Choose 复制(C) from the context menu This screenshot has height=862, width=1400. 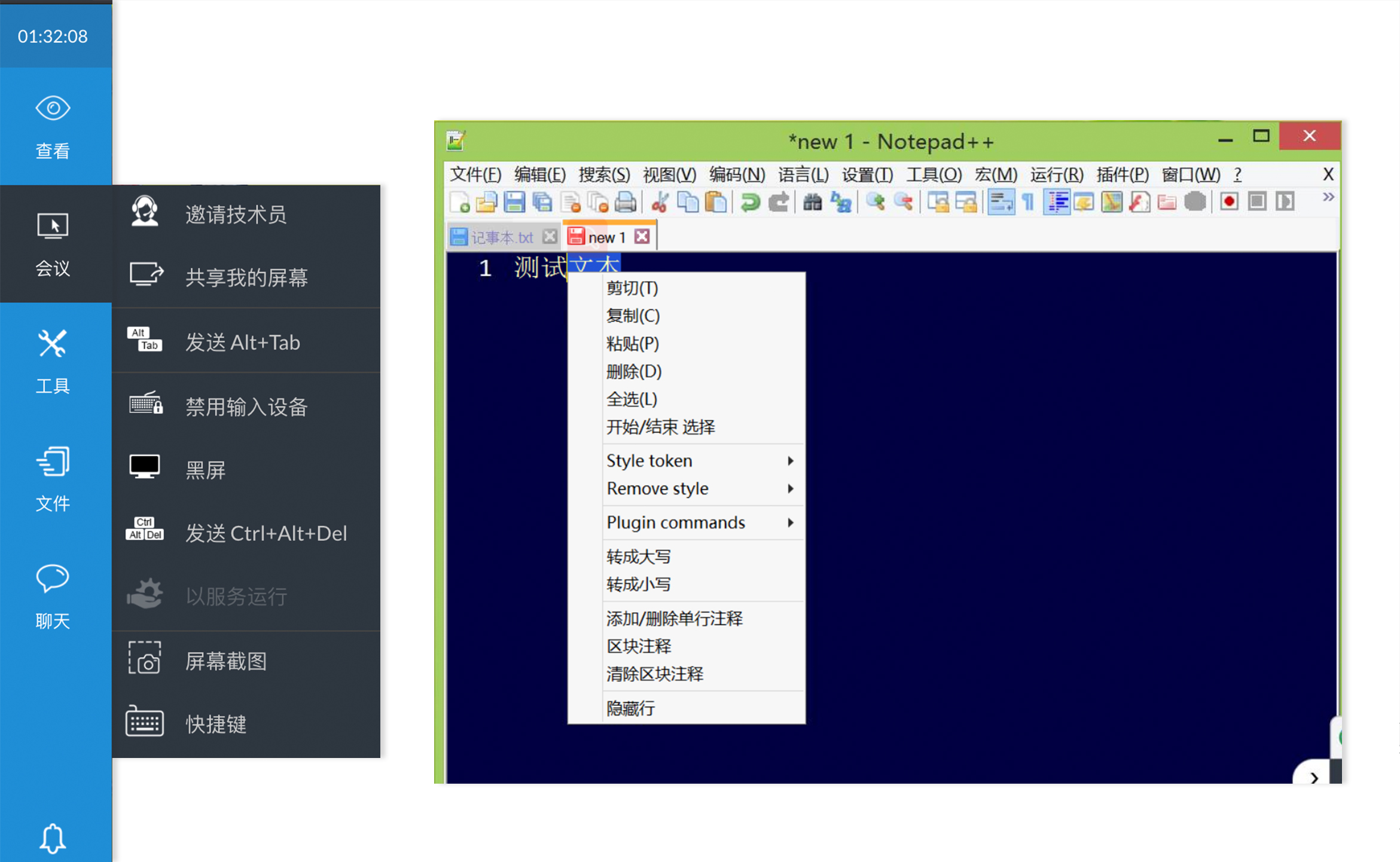pyautogui.click(x=633, y=316)
